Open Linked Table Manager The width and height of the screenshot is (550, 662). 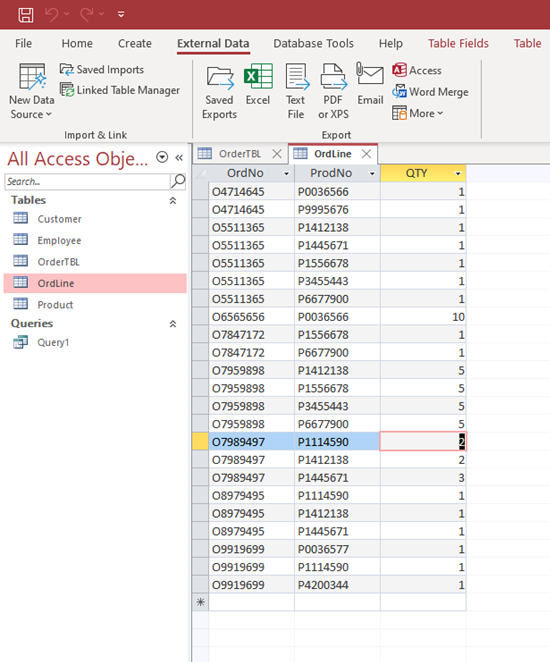point(120,90)
